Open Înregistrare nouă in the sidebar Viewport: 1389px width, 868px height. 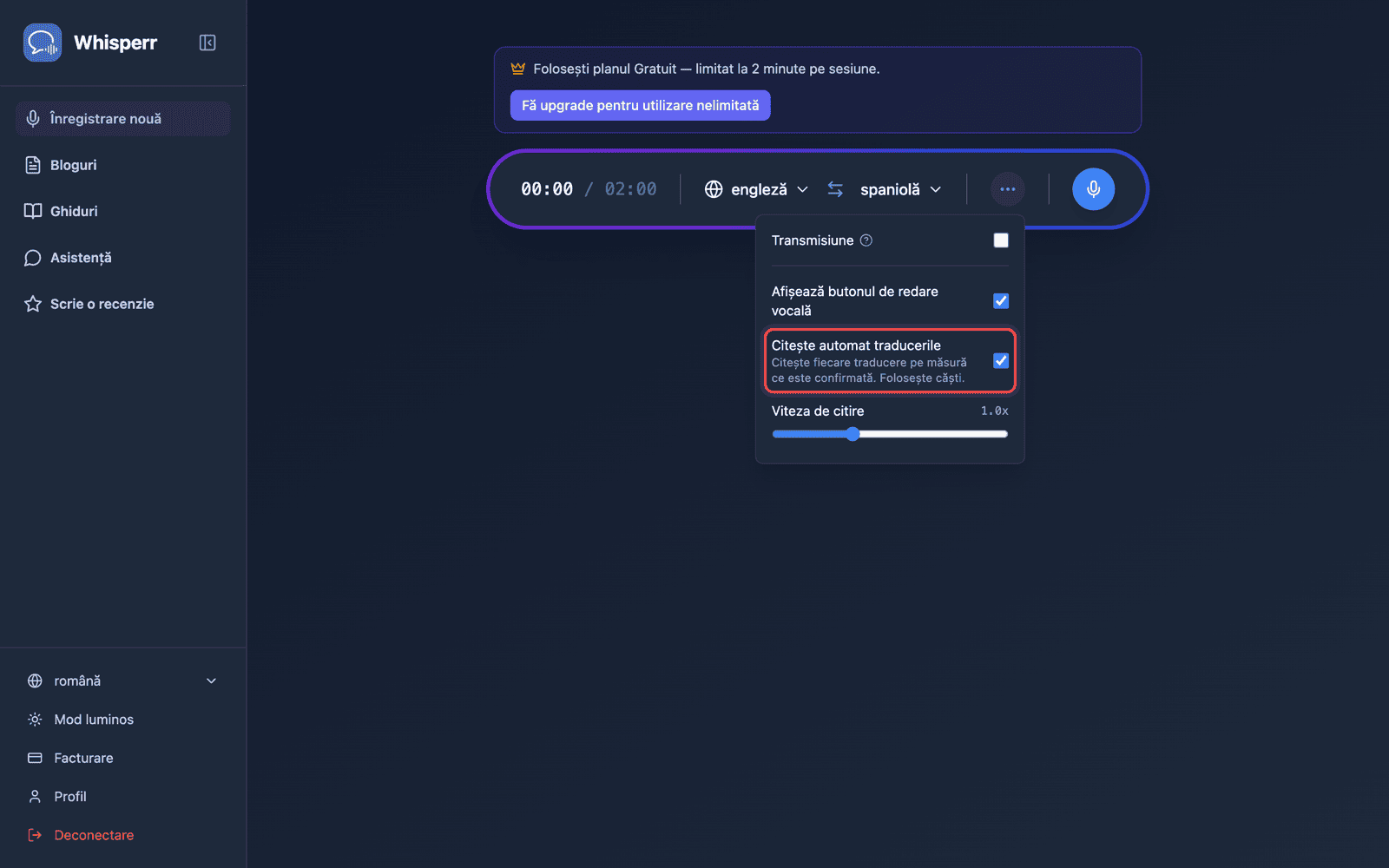pos(122,119)
